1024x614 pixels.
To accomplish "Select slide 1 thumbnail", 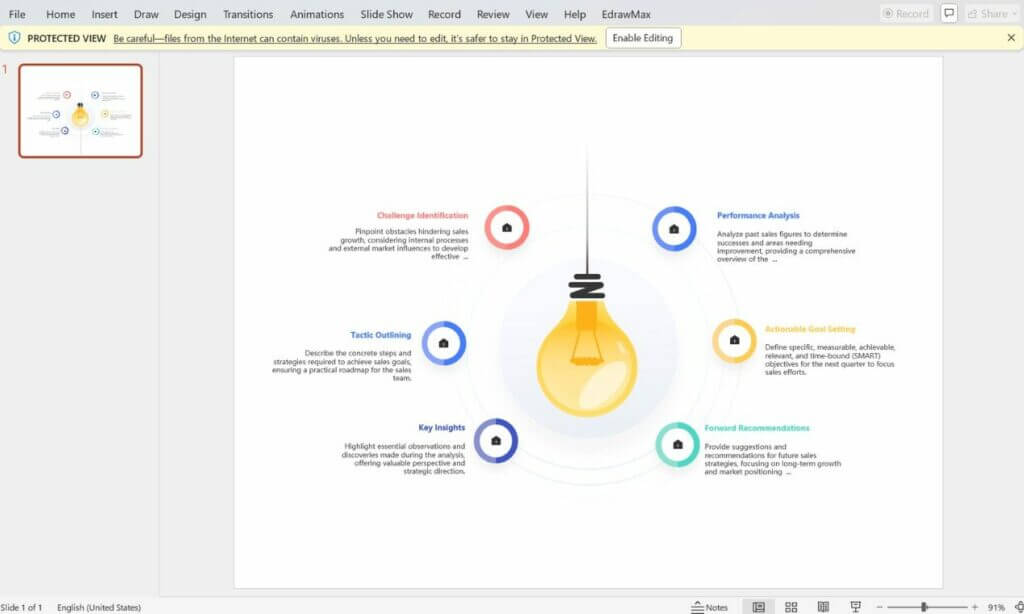I will [80, 110].
